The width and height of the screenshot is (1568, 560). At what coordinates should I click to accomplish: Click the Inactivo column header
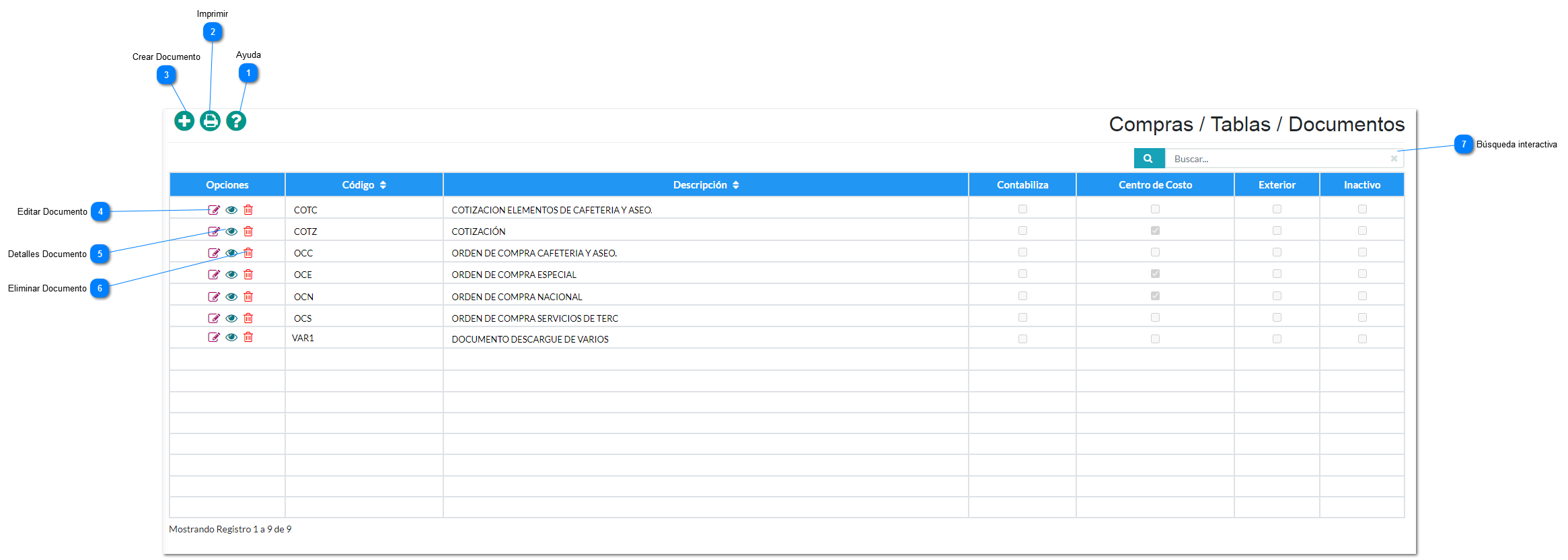tap(1362, 185)
